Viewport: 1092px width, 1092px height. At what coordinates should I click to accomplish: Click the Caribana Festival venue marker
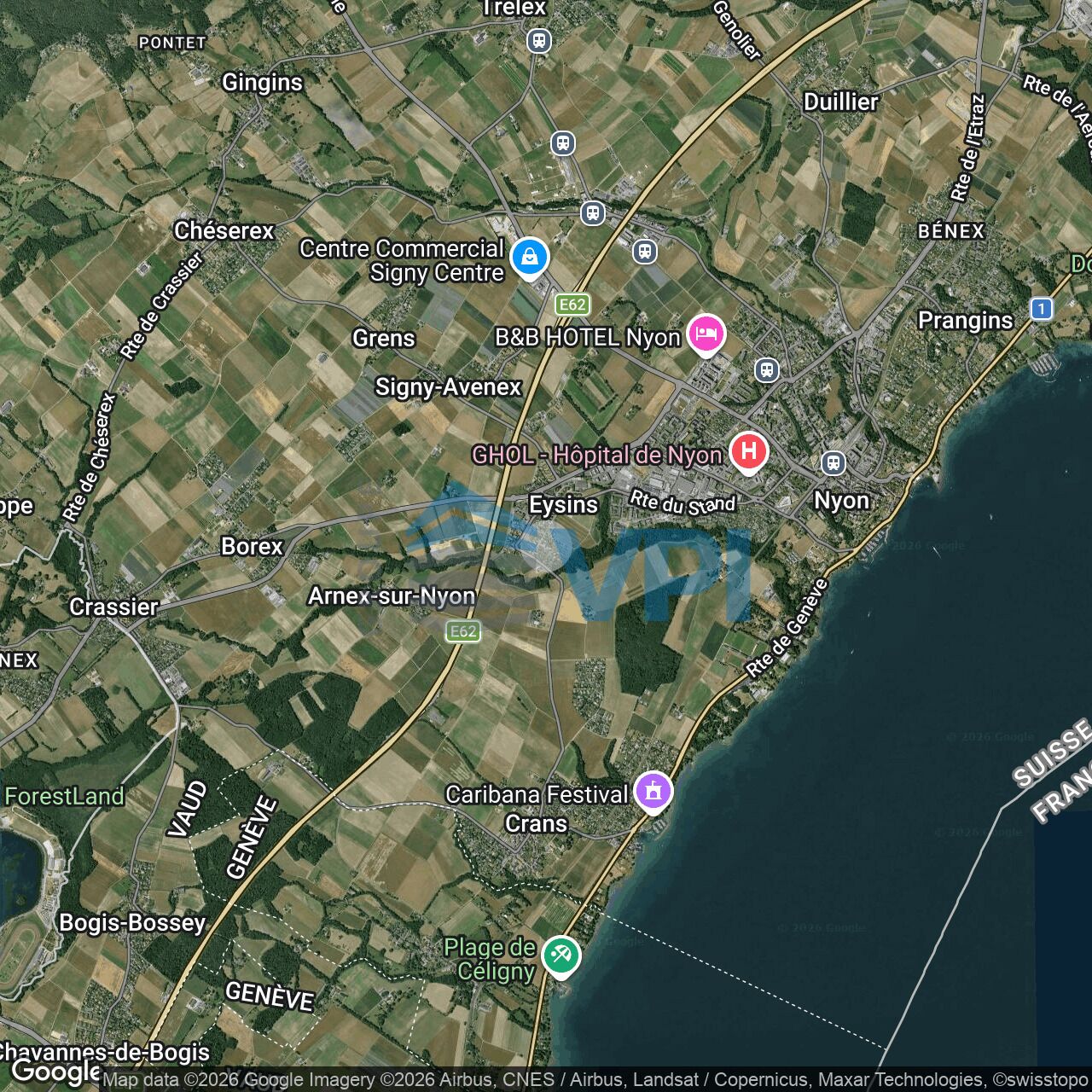653,793
